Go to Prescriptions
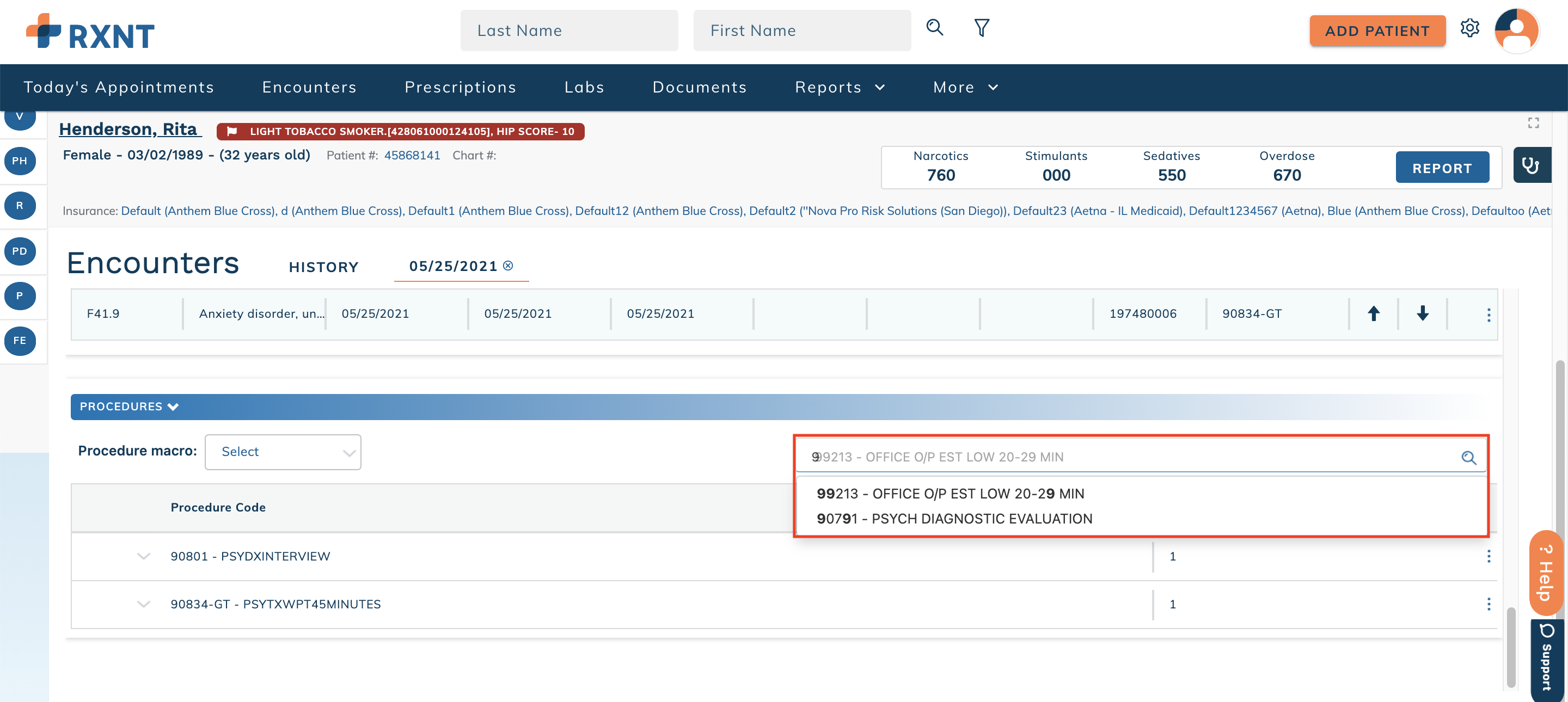1568x702 pixels. (460, 88)
